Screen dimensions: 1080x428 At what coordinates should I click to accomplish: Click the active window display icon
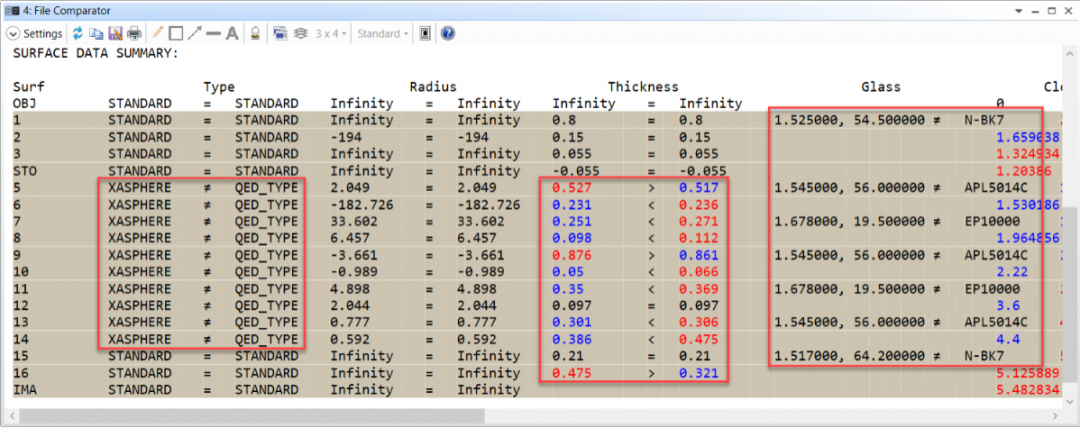425,34
